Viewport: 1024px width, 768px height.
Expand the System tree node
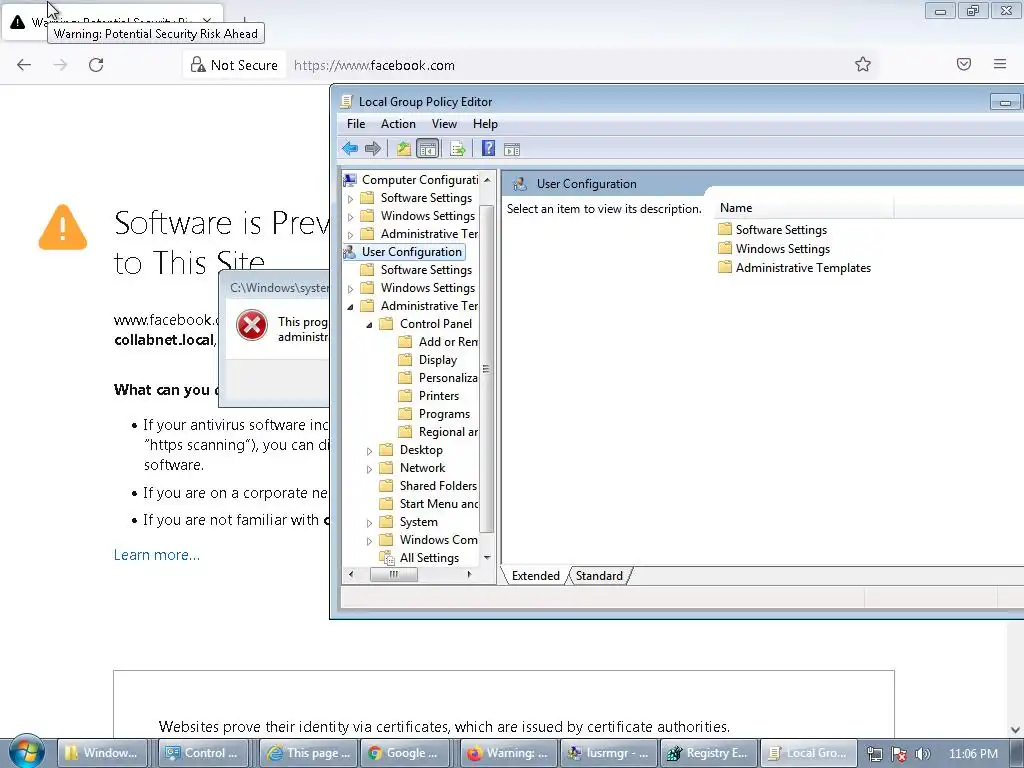370,523
